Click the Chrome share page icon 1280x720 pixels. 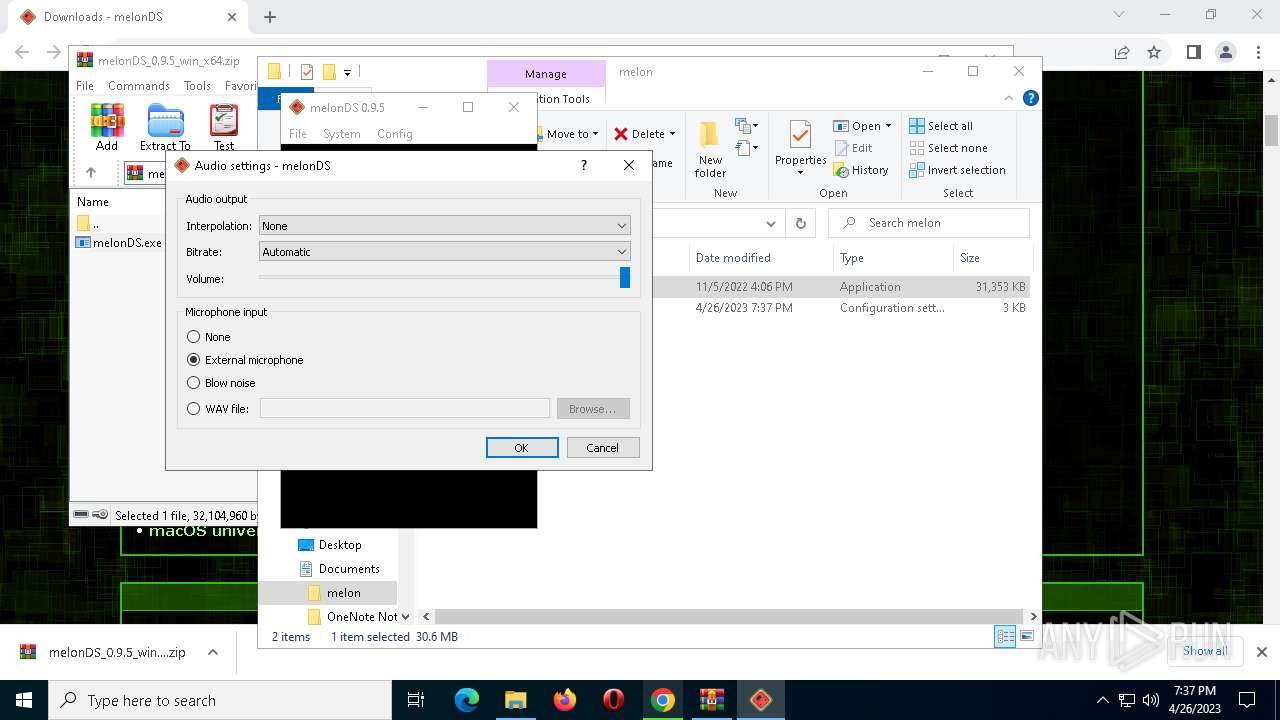[x=1122, y=52]
